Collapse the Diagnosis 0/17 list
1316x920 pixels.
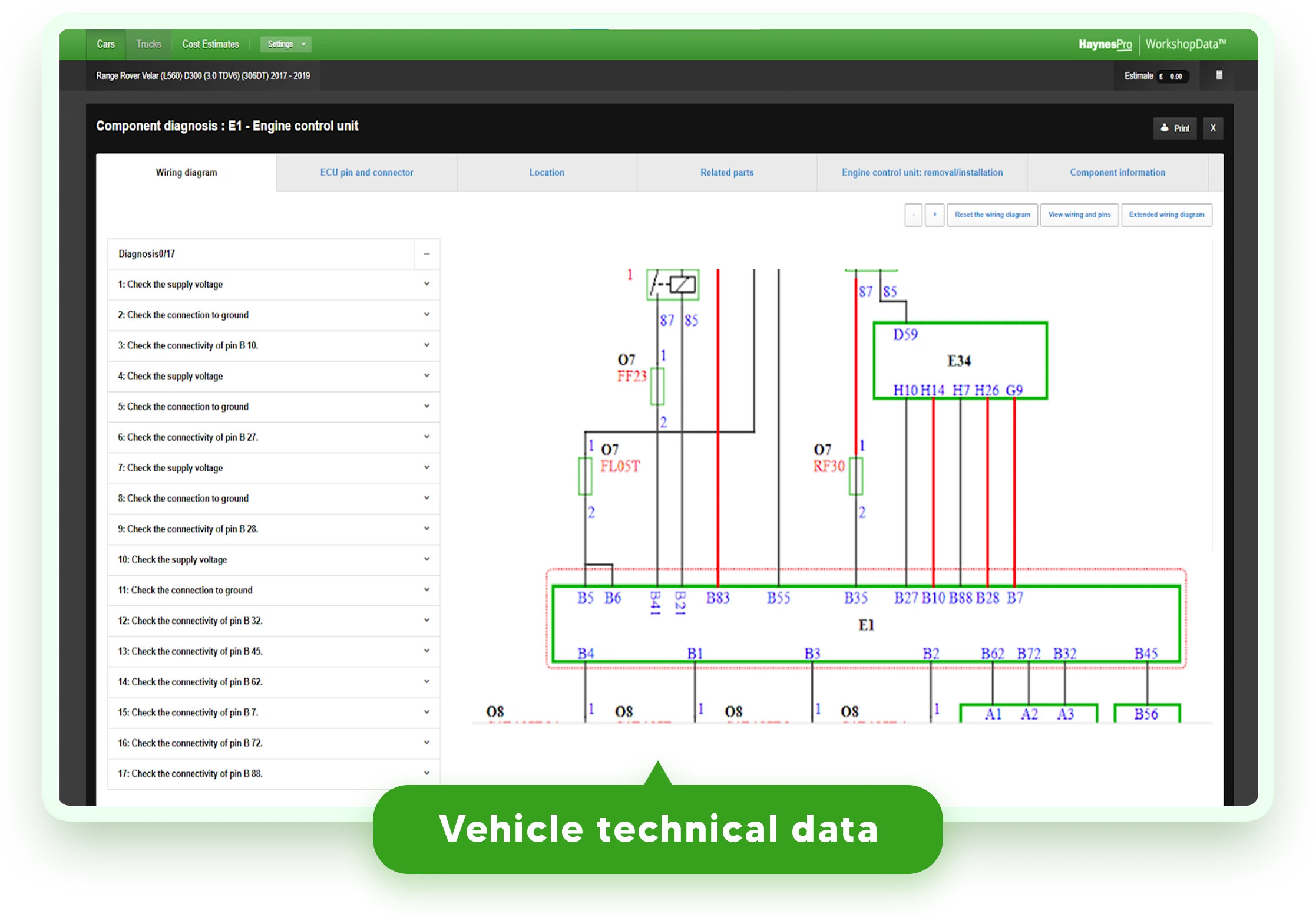point(426,254)
